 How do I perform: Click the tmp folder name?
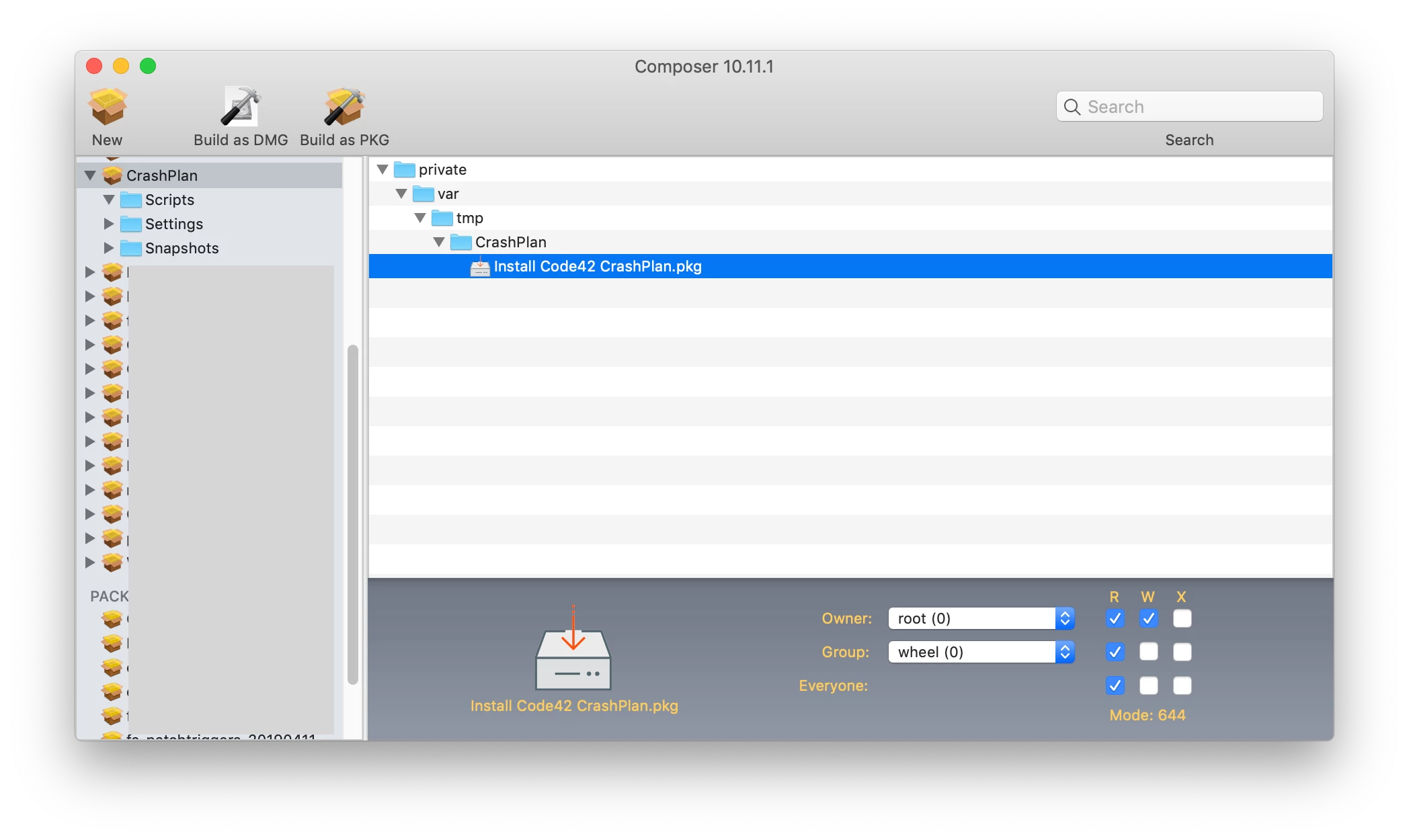[x=469, y=218]
